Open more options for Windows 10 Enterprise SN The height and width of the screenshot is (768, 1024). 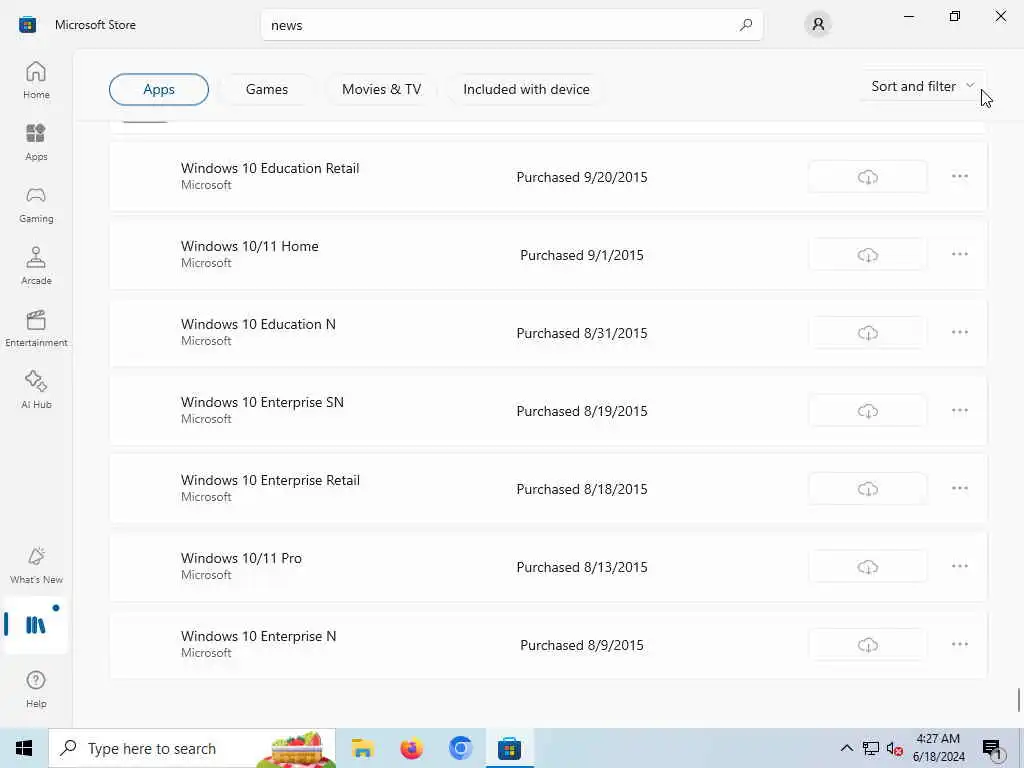[959, 410]
